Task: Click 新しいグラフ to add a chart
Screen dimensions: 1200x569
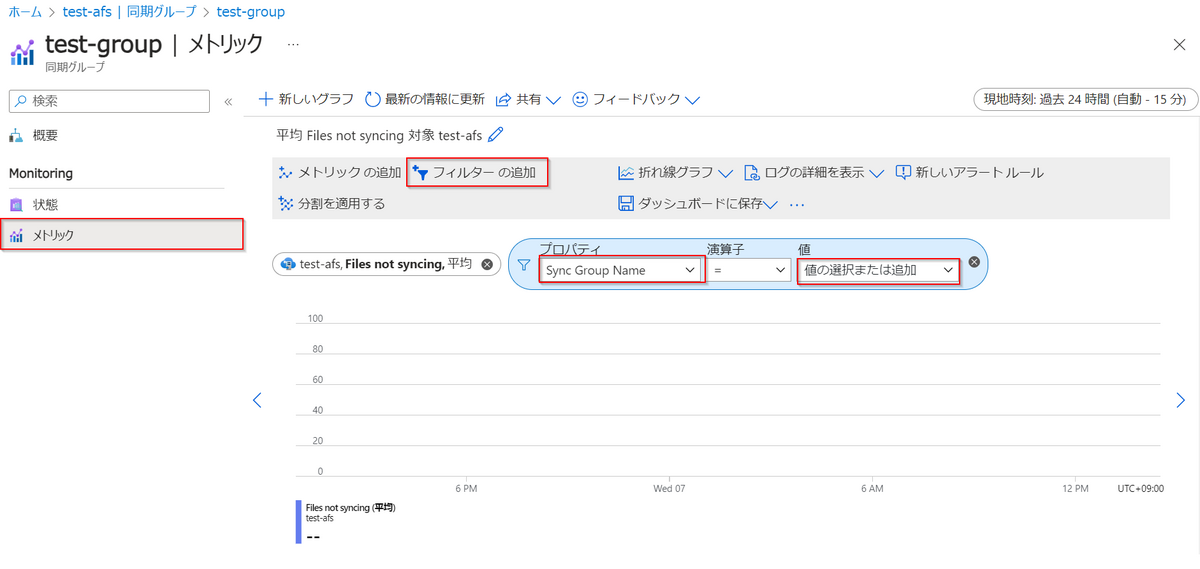Action: tap(306, 99)
